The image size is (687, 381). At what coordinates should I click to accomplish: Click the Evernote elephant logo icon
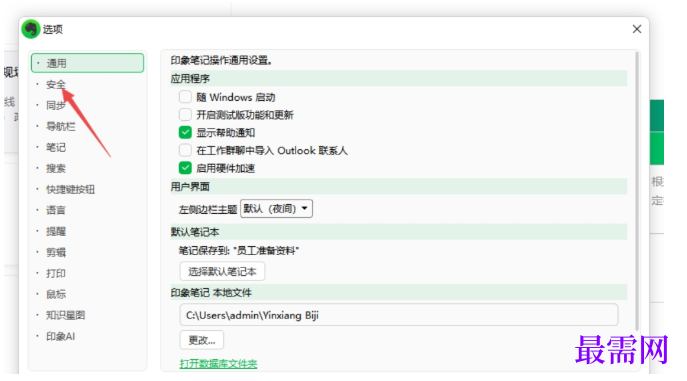click(x=31, y=29)
